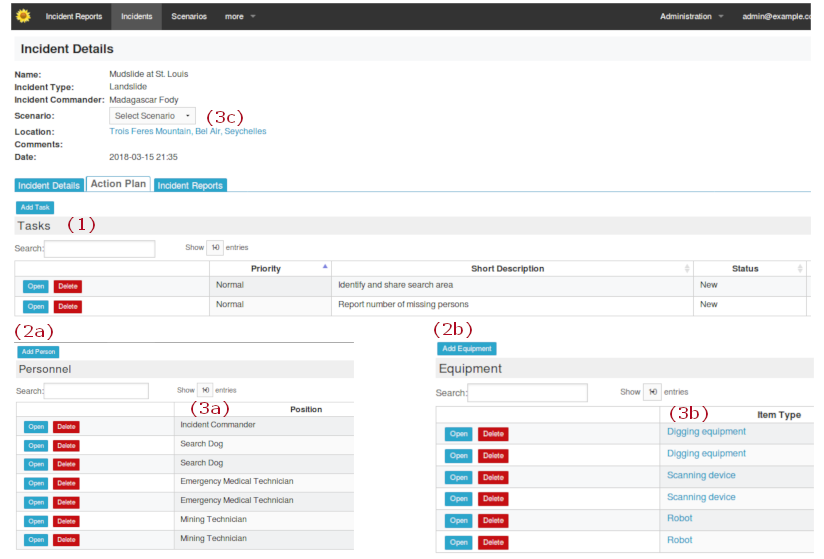Open the Incident Commander personnel row
Image resolution: width=824 pixels, height=559 pixels.
(36, 427)
